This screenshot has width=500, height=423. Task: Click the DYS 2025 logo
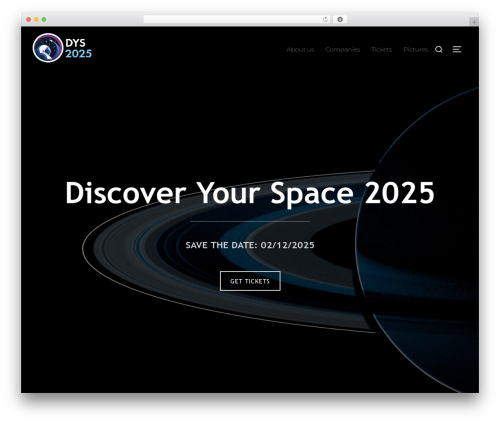(62, 48)
